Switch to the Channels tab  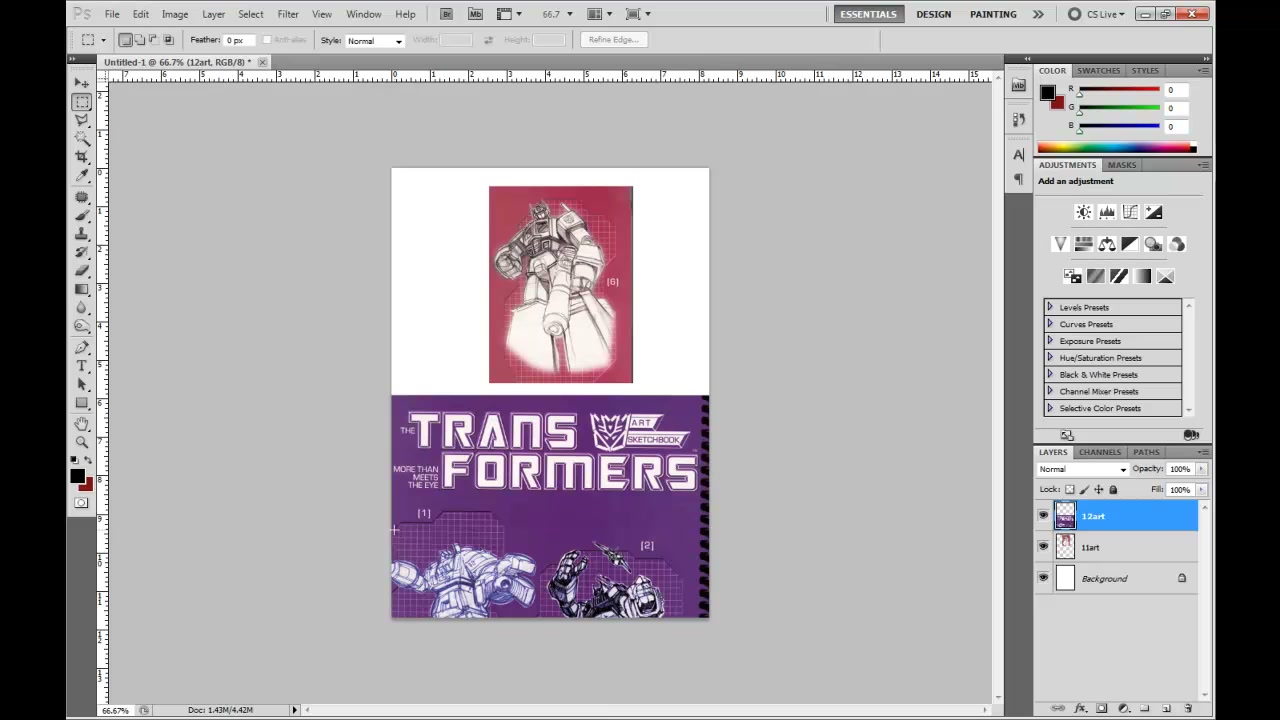click(1100, 452)
